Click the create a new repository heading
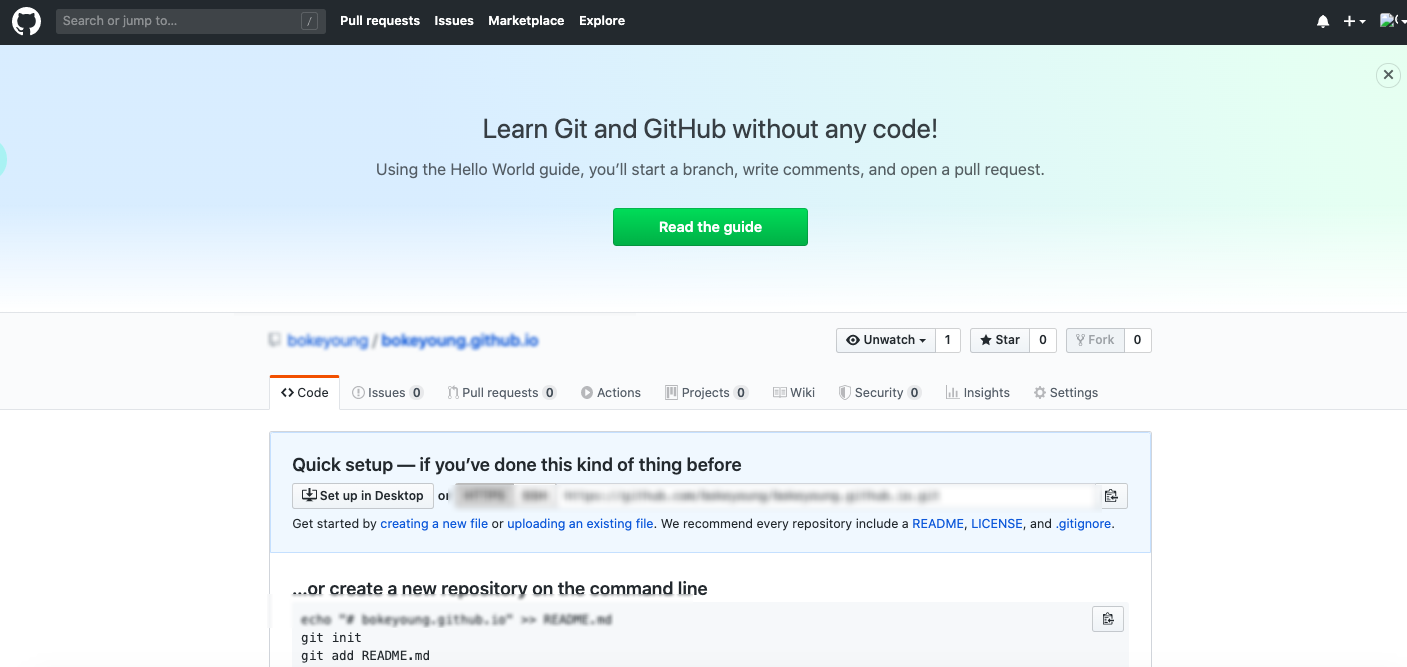Image resolution: width=1407 pixels, height=667 pixels. tap(500, 589)
